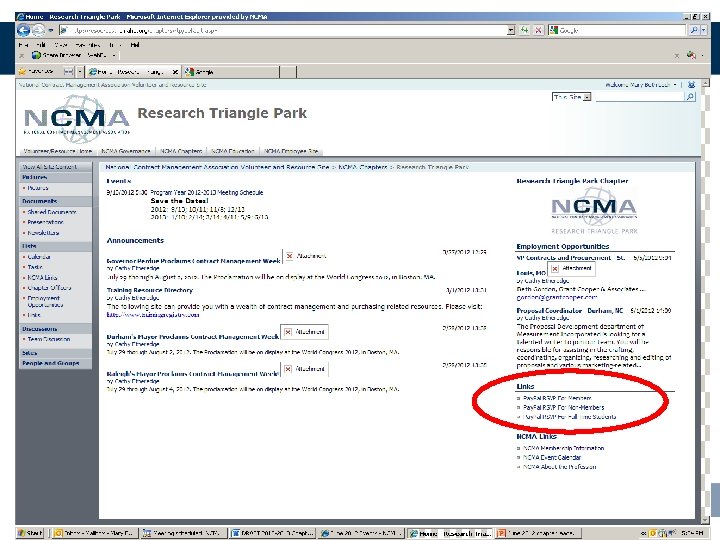
Task: Click the Attachment icon for Raleigh's Mayor announcement
Action: coord(304,369)
